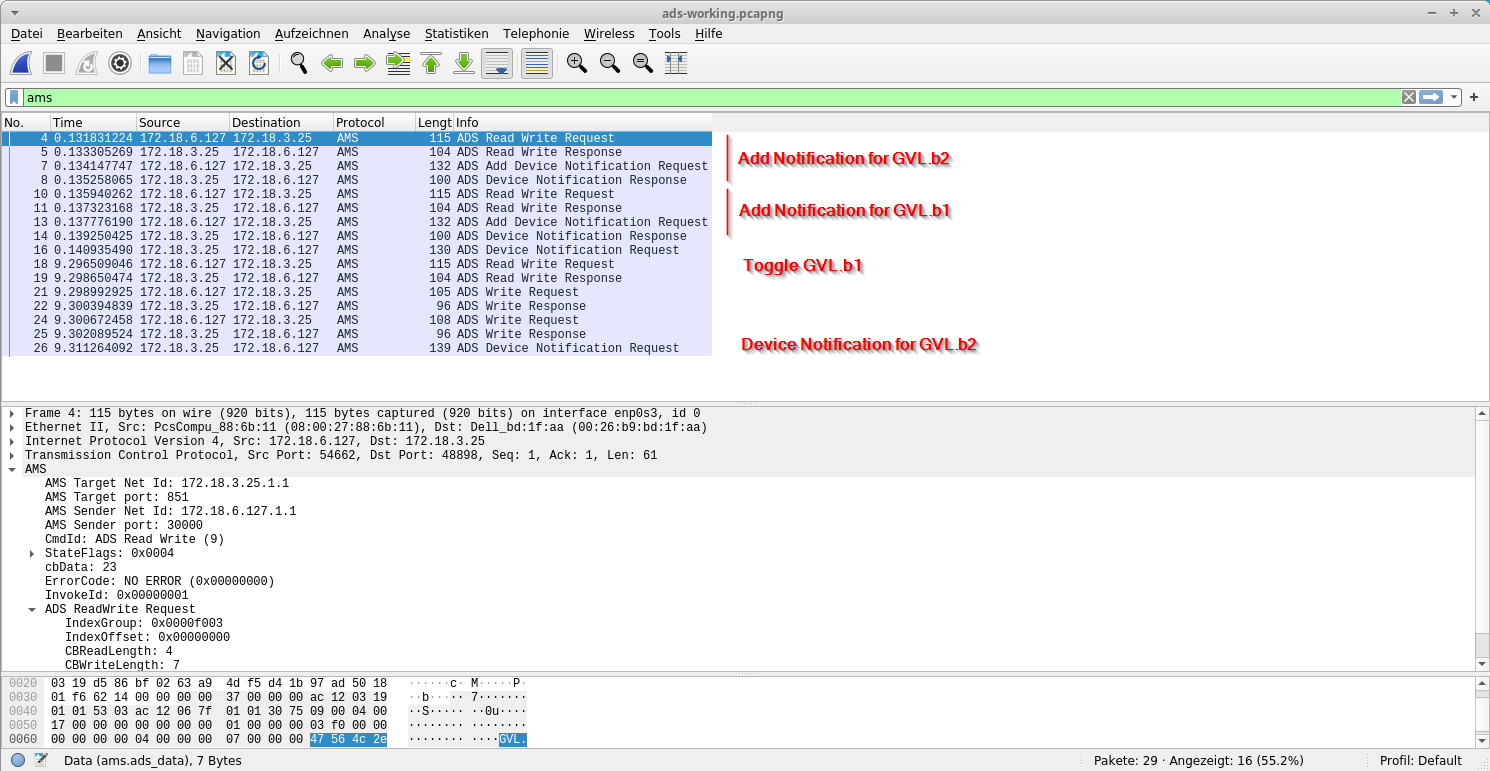
Task: Reload this capture file
Action: click(259, 64)
